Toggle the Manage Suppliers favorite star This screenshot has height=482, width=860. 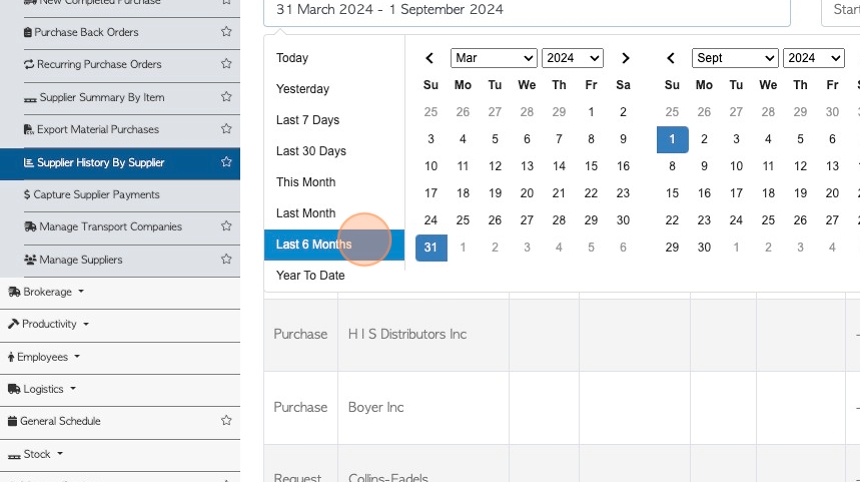pyautogui.click(x=226, y=259)
